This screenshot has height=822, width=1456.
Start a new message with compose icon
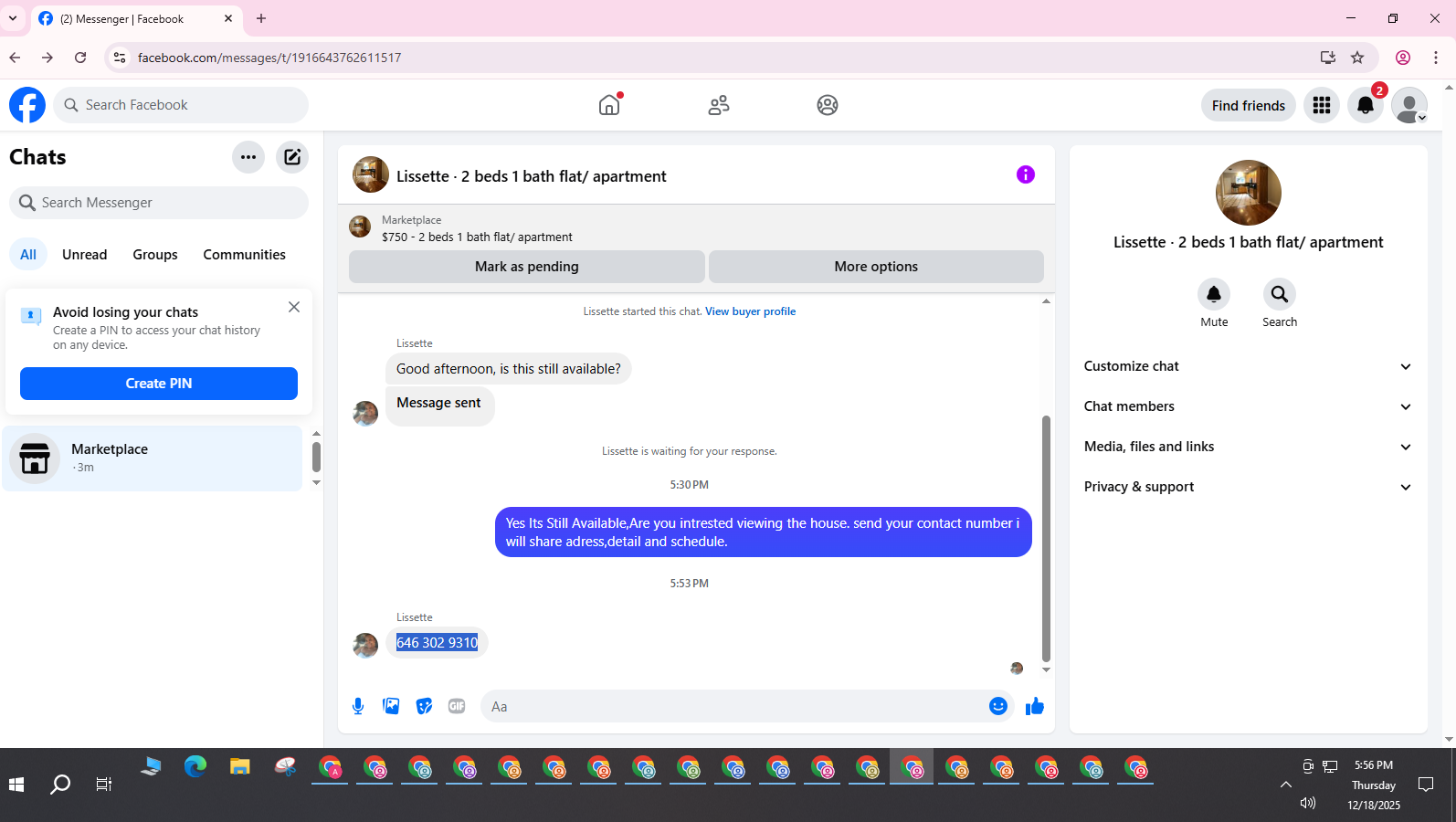click(292, 157)
